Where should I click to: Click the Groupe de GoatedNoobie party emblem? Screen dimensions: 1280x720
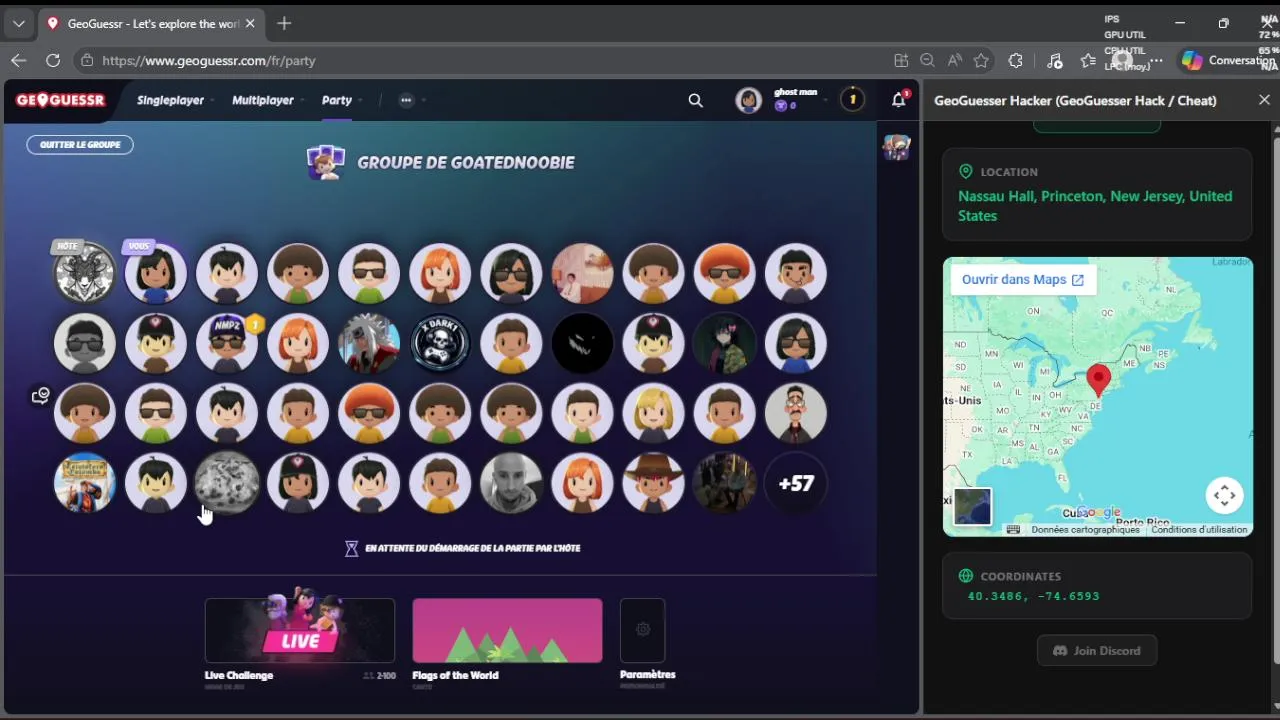click(x=326, y=162)
